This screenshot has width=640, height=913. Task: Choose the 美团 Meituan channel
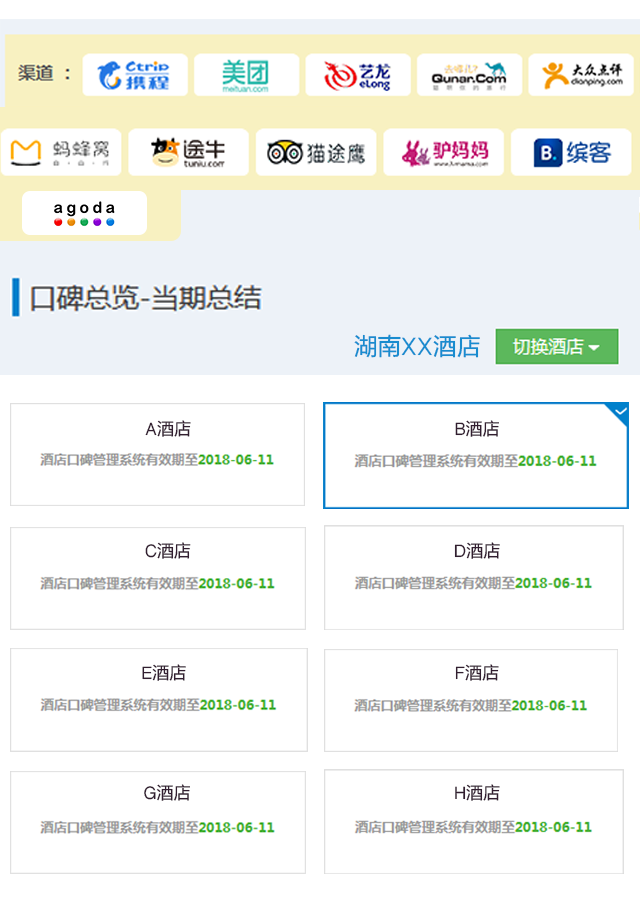click(x=246, y=75)
